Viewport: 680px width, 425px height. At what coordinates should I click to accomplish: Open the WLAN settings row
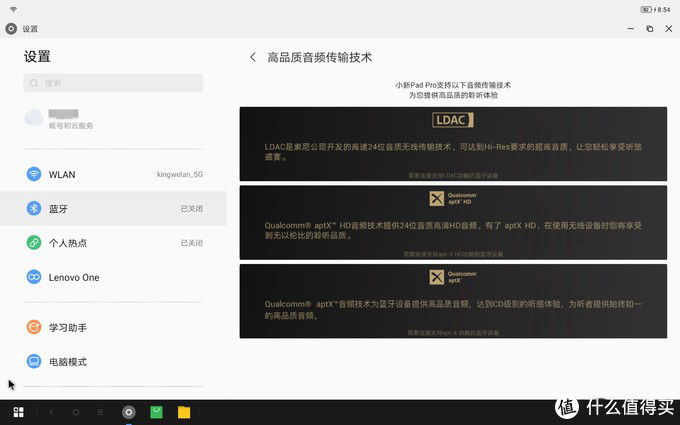point(113,174)
